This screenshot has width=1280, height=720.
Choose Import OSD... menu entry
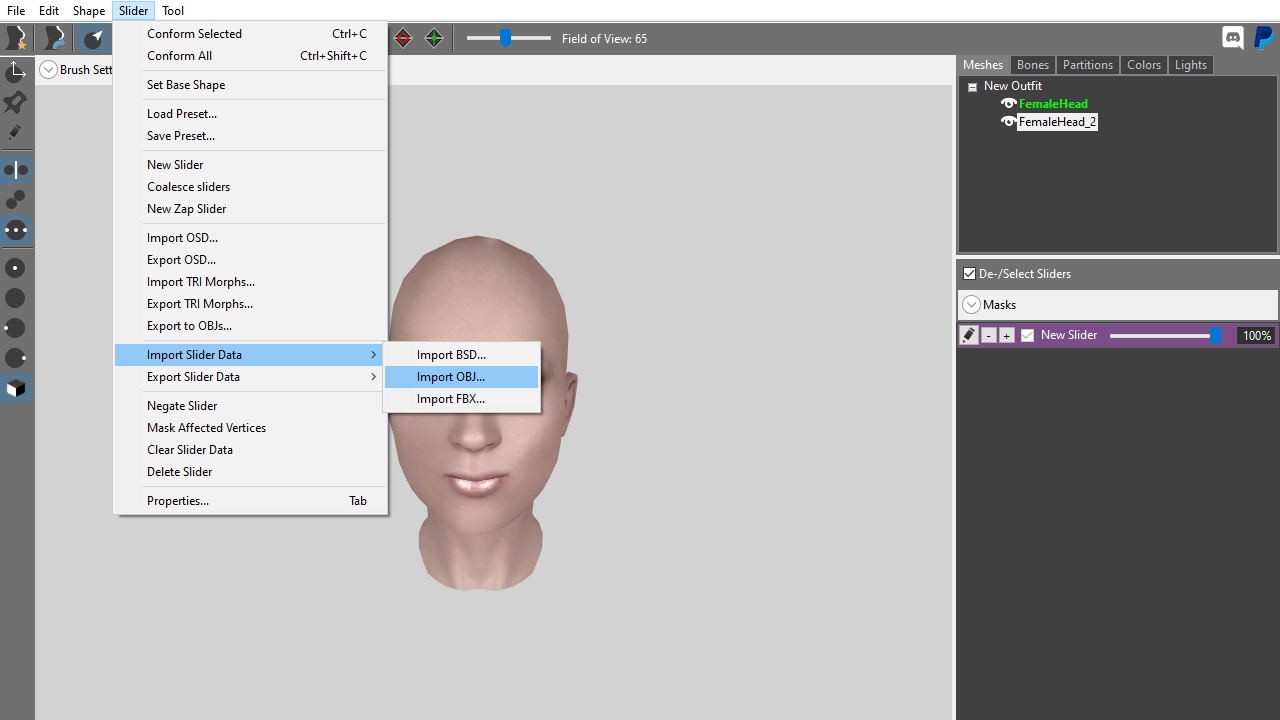click(x=250, y=238)
